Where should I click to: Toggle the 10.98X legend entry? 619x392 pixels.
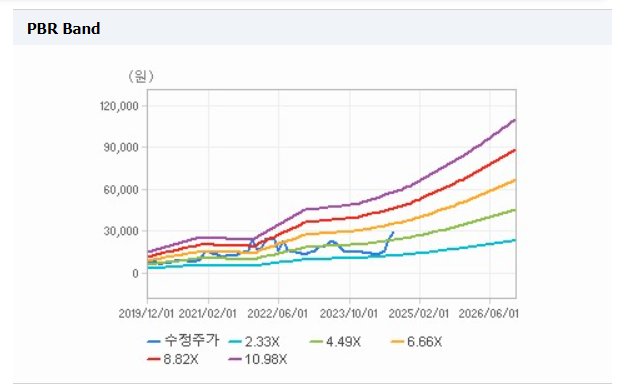click(258, 359)
